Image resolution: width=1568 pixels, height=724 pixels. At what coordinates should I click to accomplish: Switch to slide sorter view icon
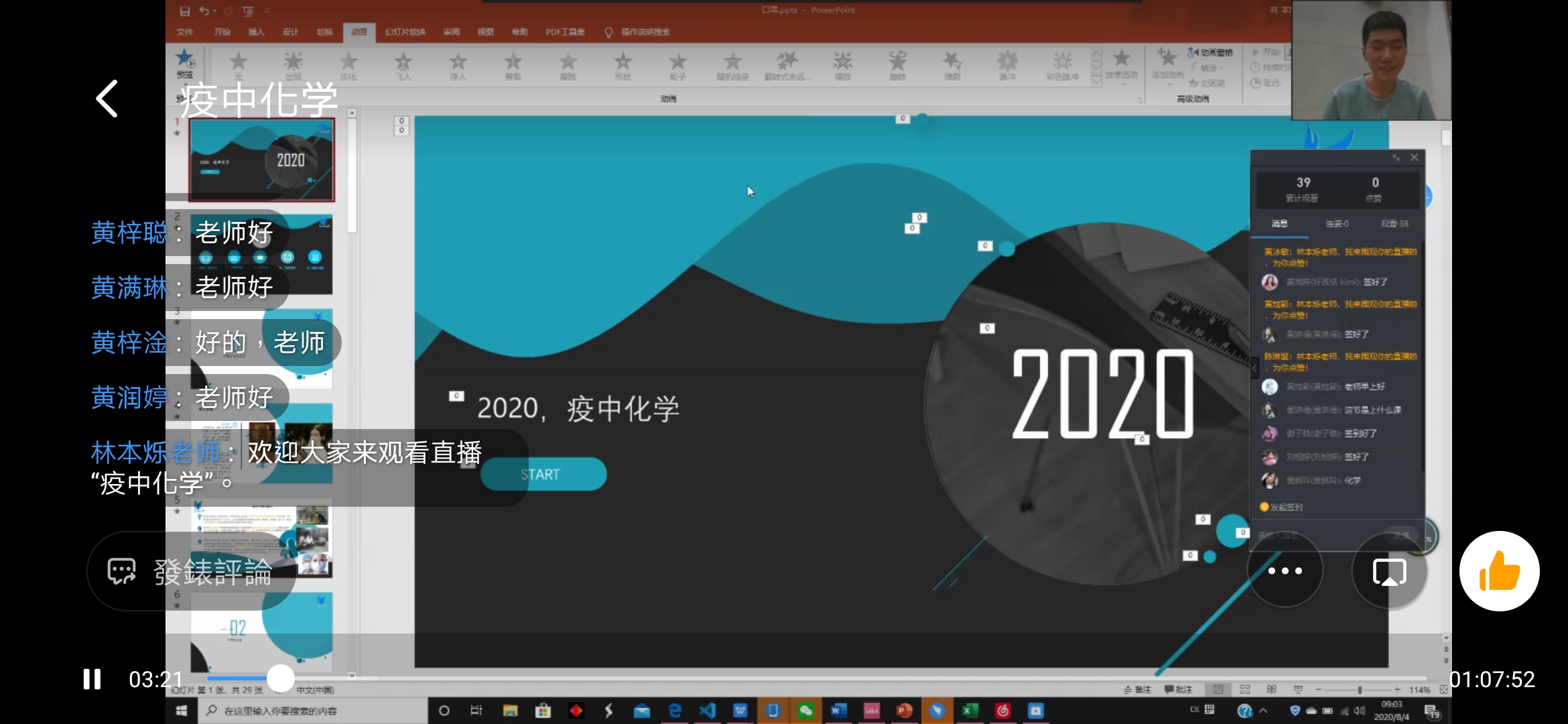point(1245,690)
